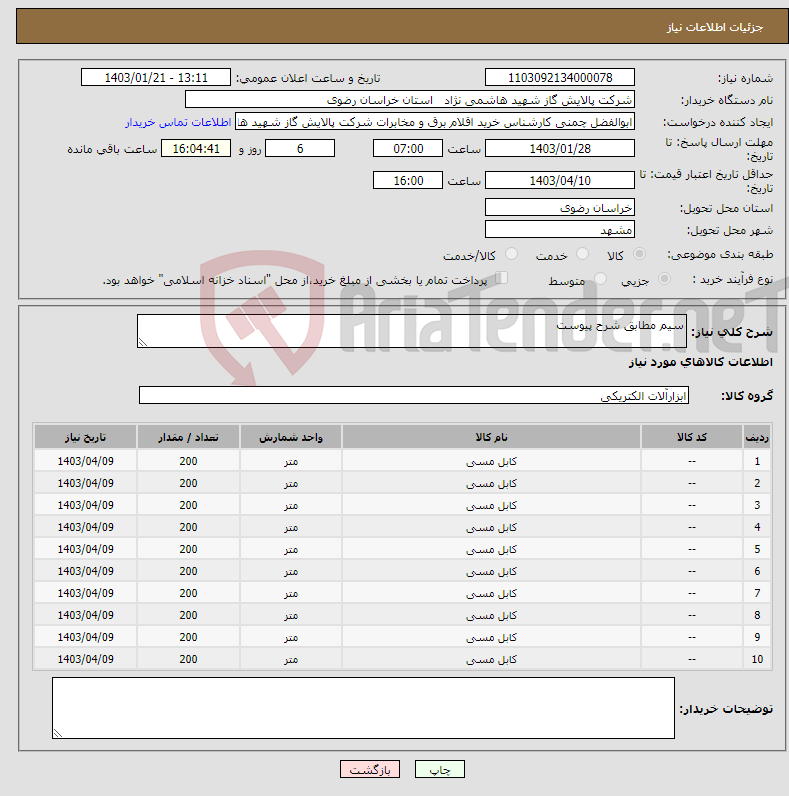The width and height of the screenshot is (789, 796).
Task: Select the کالا/خدمت radio button
Action: 511,254
